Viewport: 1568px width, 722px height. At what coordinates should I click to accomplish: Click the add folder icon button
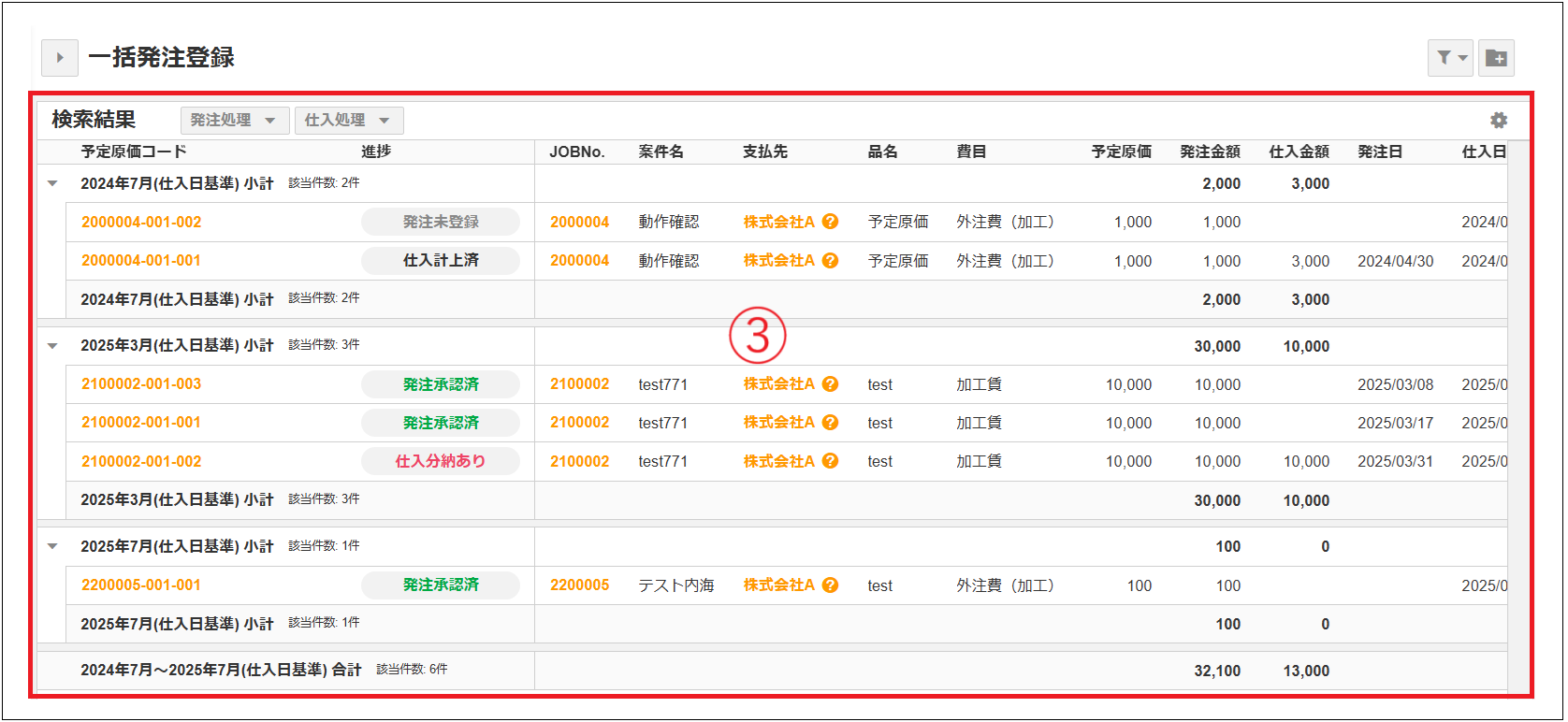tap(1497, 58)
